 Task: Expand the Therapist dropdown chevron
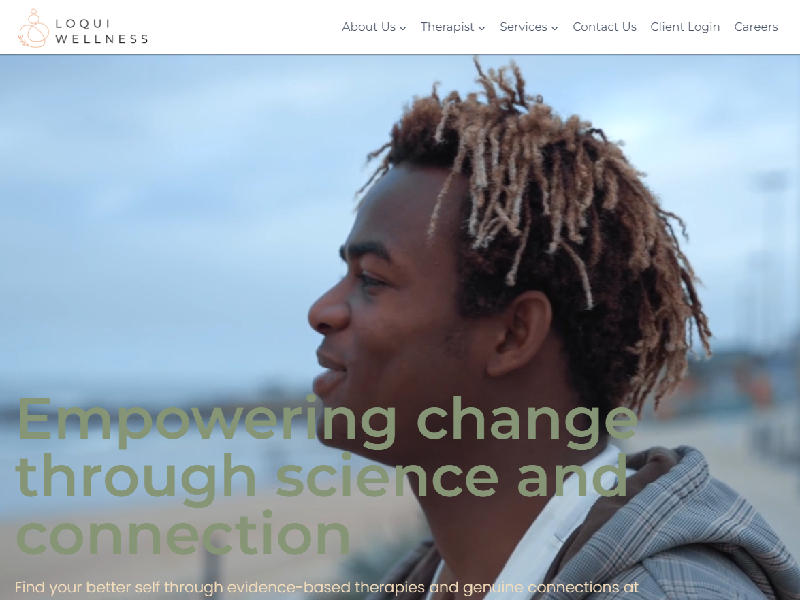[x=482, y=28]
